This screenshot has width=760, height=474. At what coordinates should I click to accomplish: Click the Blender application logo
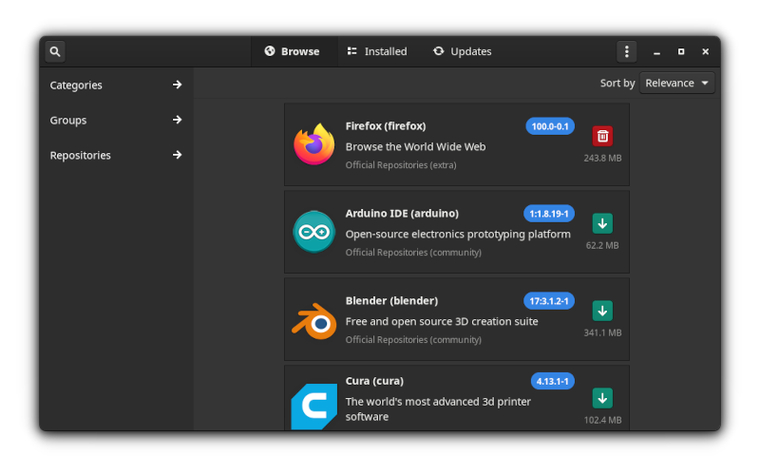click(314, 320)
